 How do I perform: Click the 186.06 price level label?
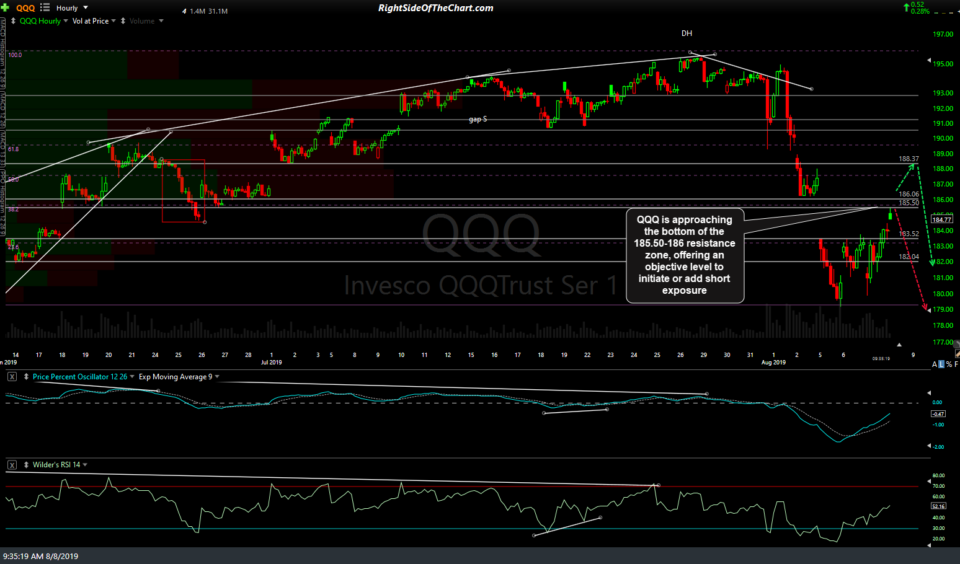click(909, 194)
